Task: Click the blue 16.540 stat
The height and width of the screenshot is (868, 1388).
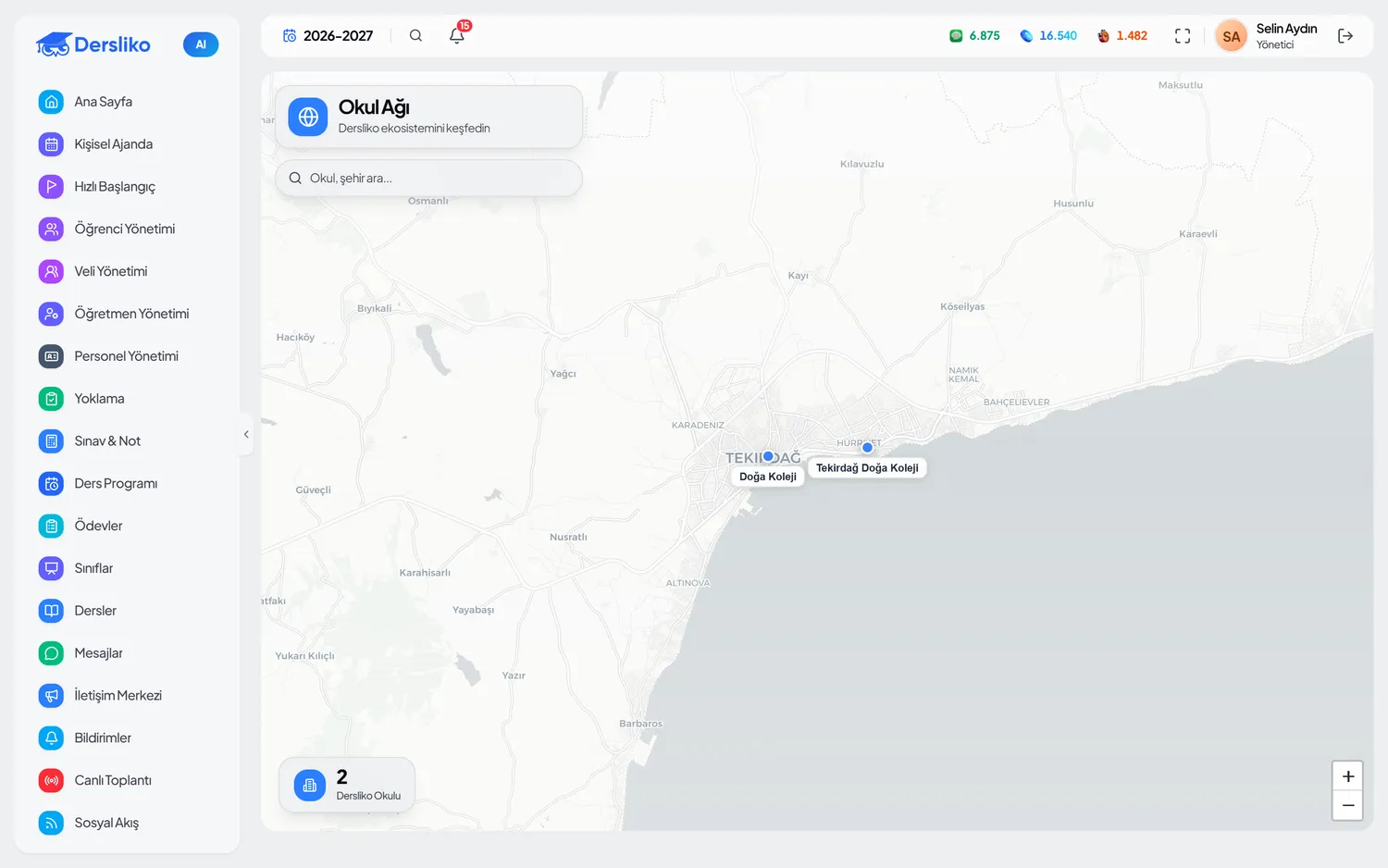Action: point(1048,36)
